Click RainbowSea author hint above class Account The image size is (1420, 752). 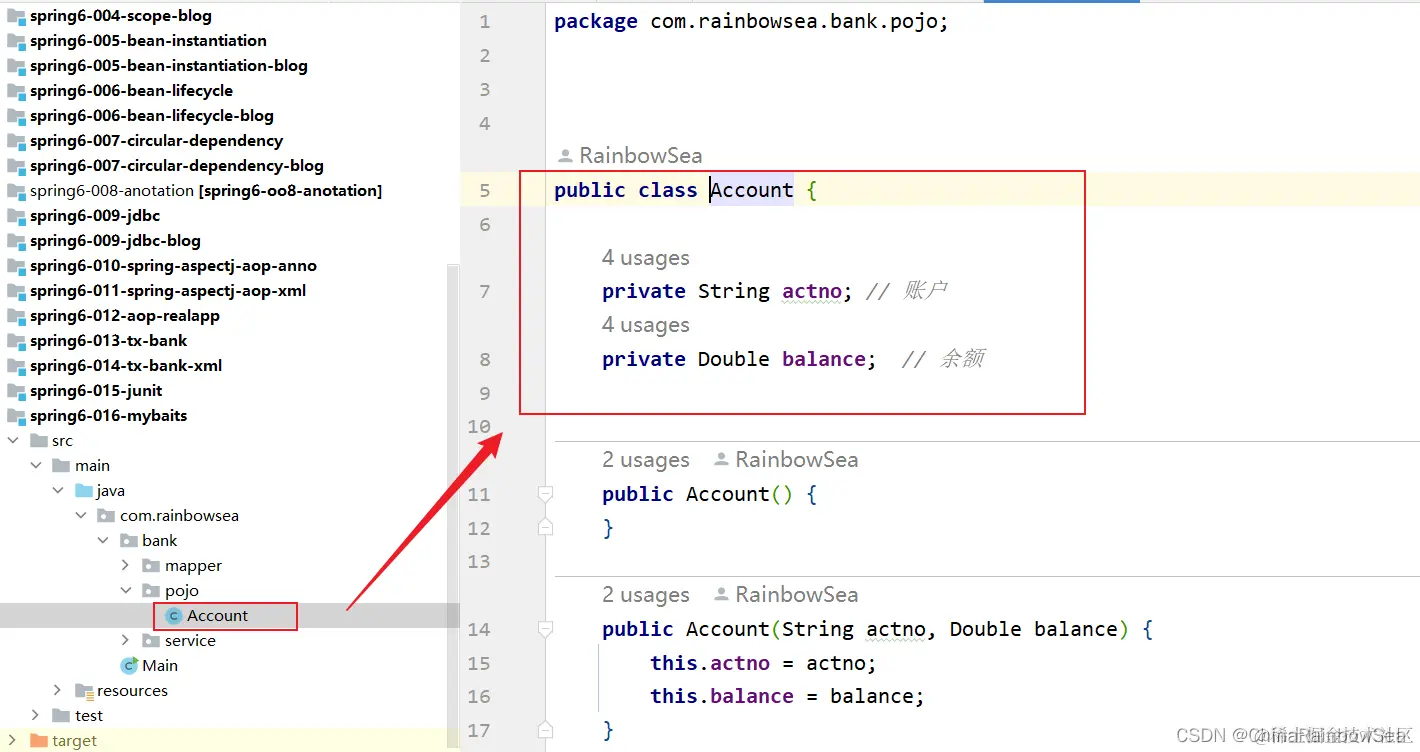631,156
